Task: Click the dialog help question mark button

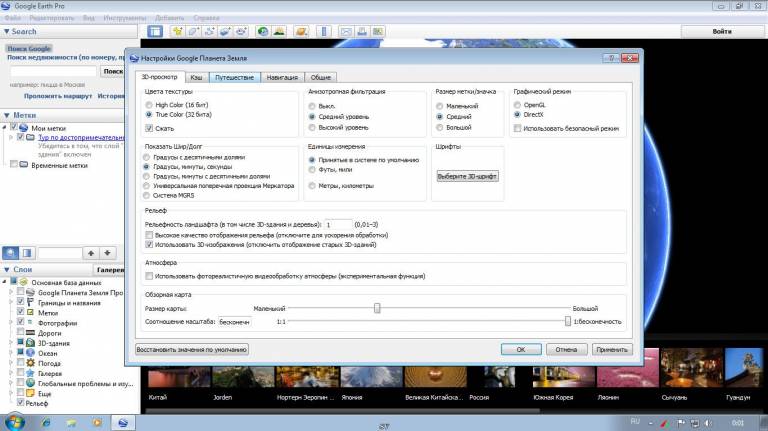Action: (x=611, y=58)
